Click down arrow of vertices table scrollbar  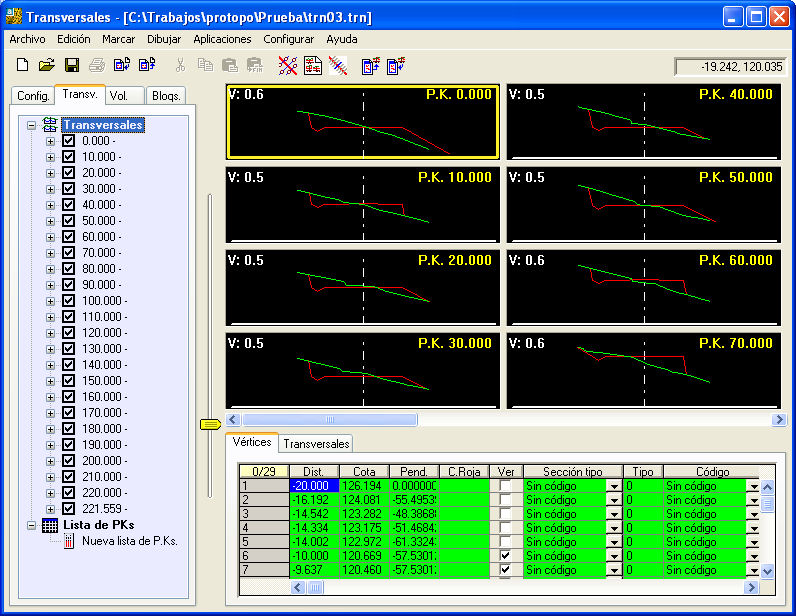[x=768, y=571]
